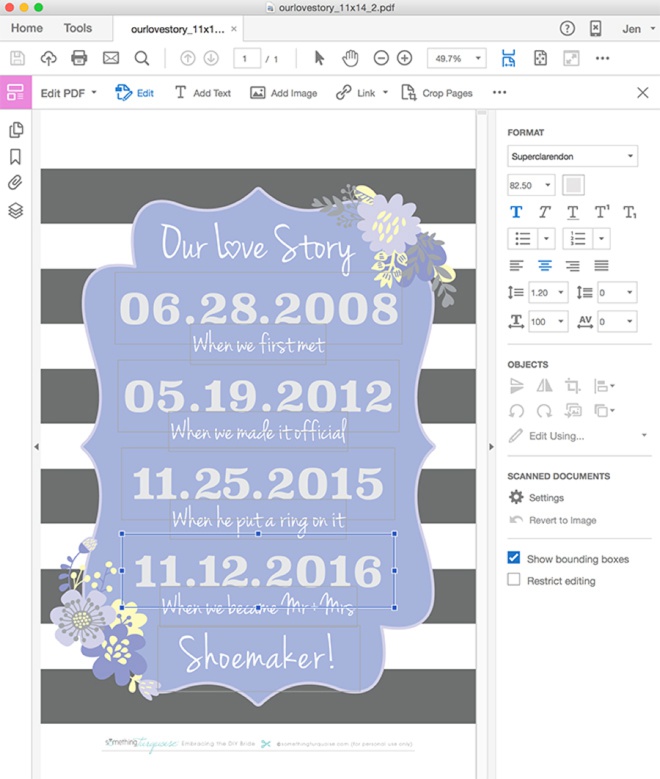The width and height of the screenshot is (660, 779).
Task: Flip object vertically in Objects section
Action: [516, 386]
